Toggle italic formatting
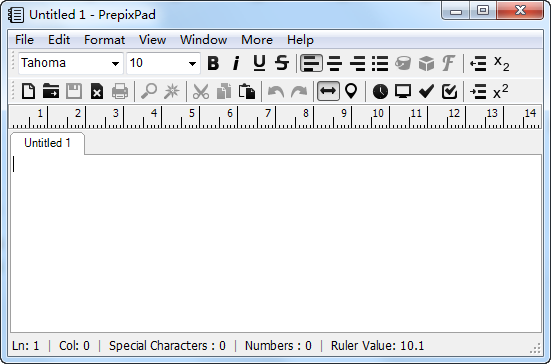Viewport: 551px width, 364px height. 236,63
